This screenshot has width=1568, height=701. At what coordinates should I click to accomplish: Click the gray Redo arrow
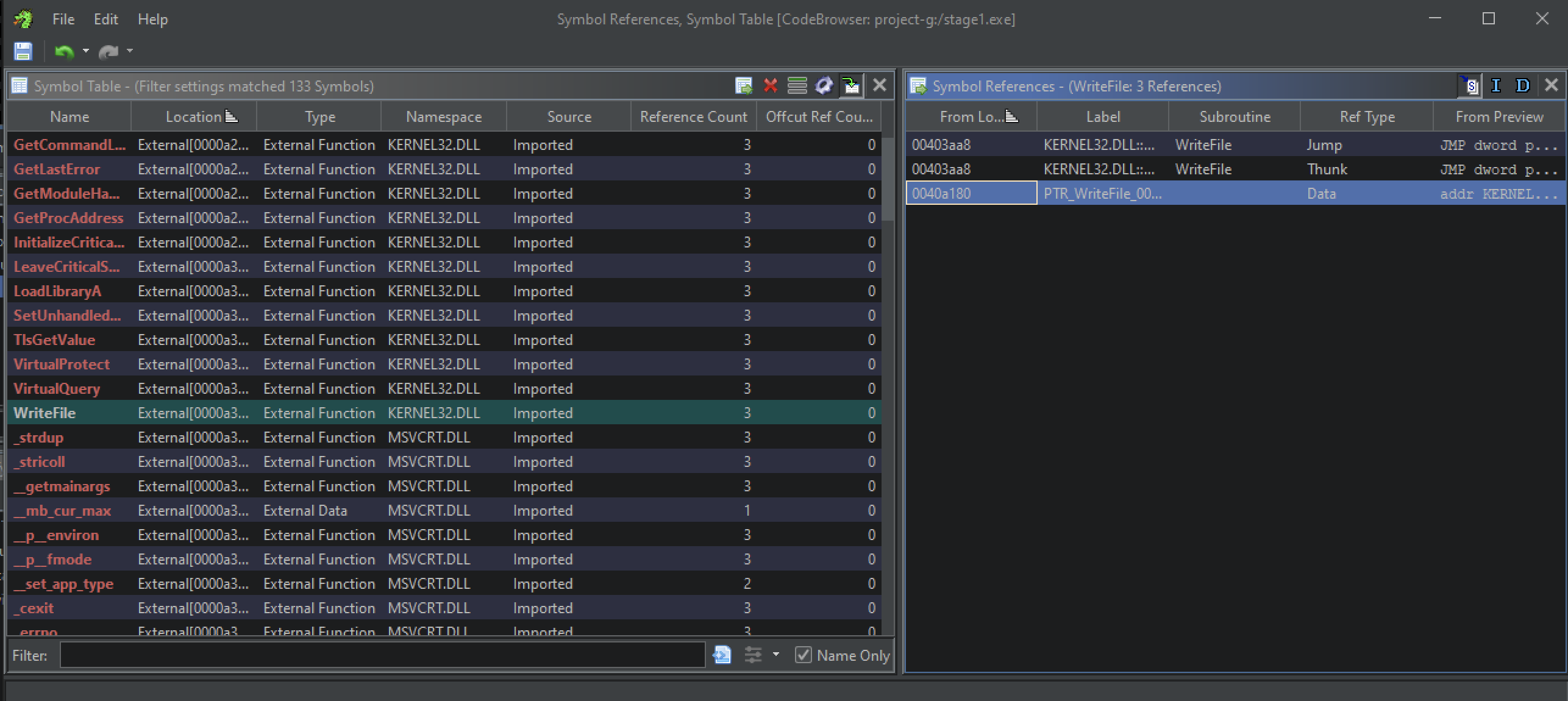[108, 52]
